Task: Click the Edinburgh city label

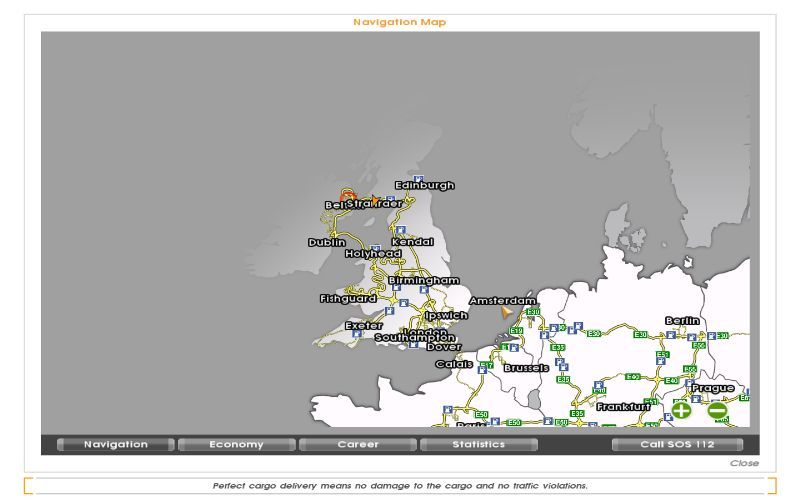Action: pyautogui.click(x=424, y=185)
